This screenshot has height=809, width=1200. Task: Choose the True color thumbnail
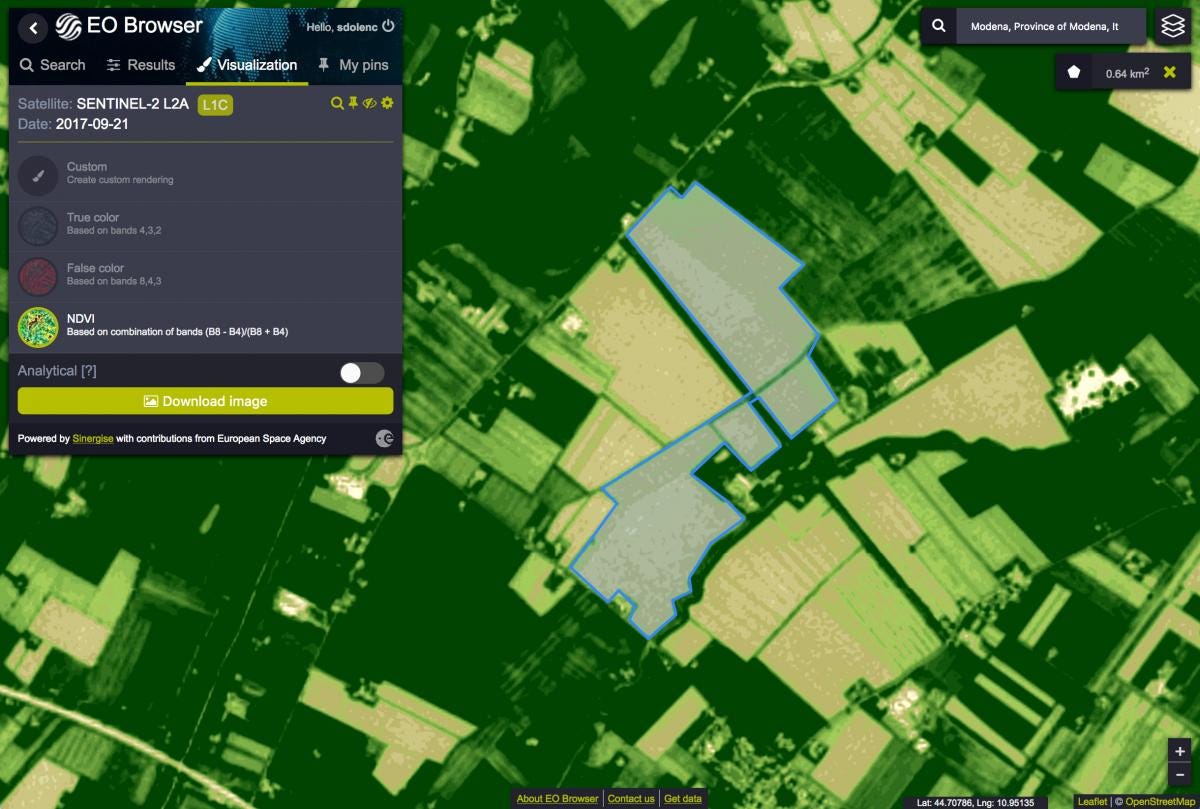(38, 225)
